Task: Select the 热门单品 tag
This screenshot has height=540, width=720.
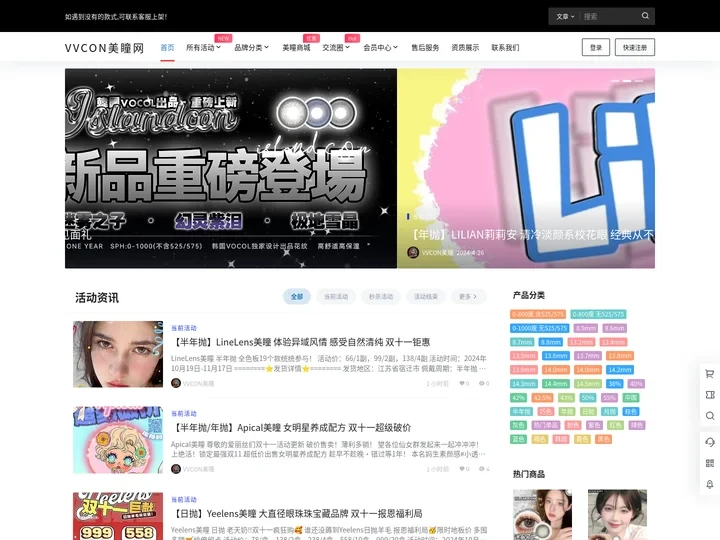Action: coord(546,425)
